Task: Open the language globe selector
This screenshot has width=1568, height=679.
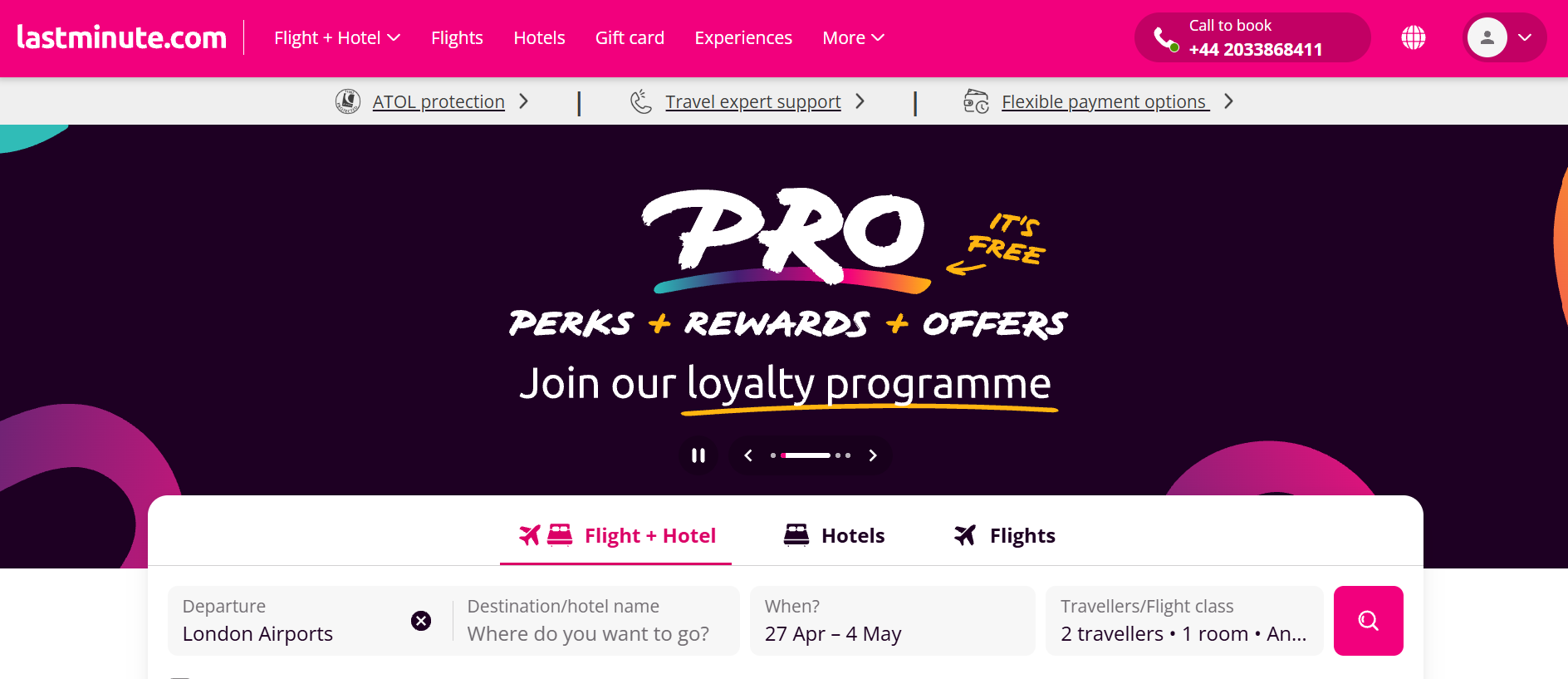Action: [x=1413, y=37]
